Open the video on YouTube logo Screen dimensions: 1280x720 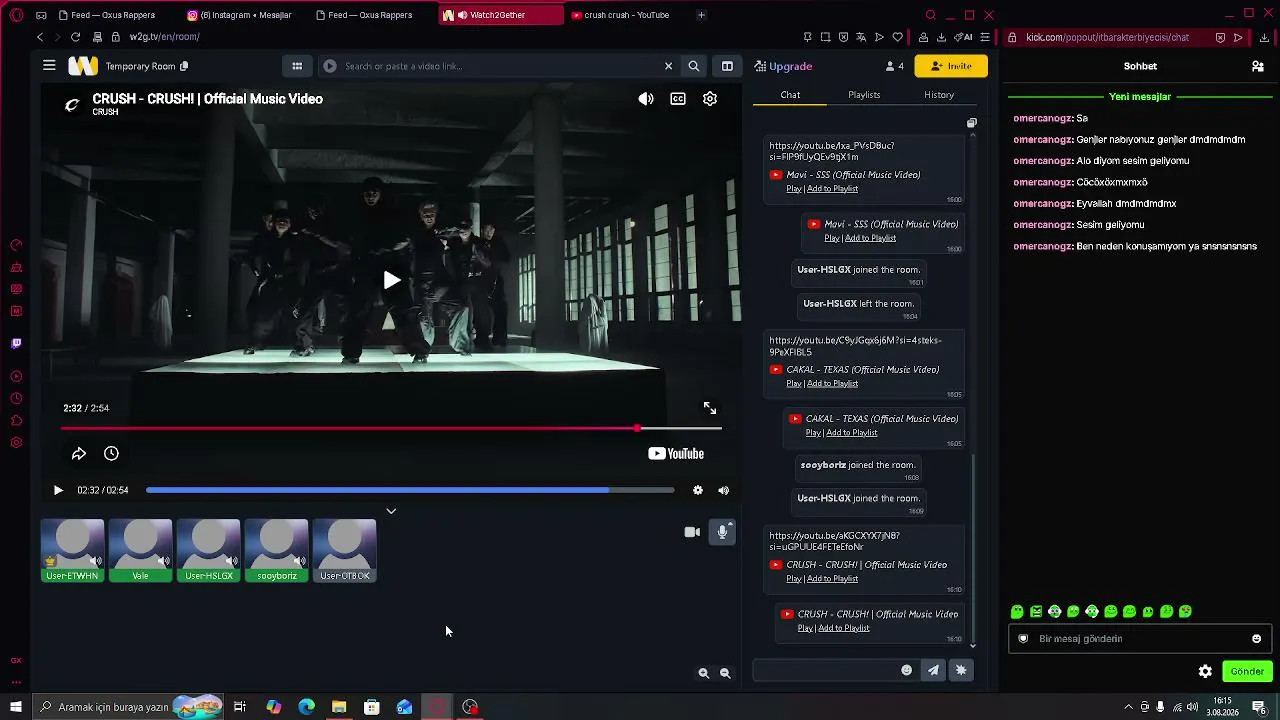pos(676,454)
